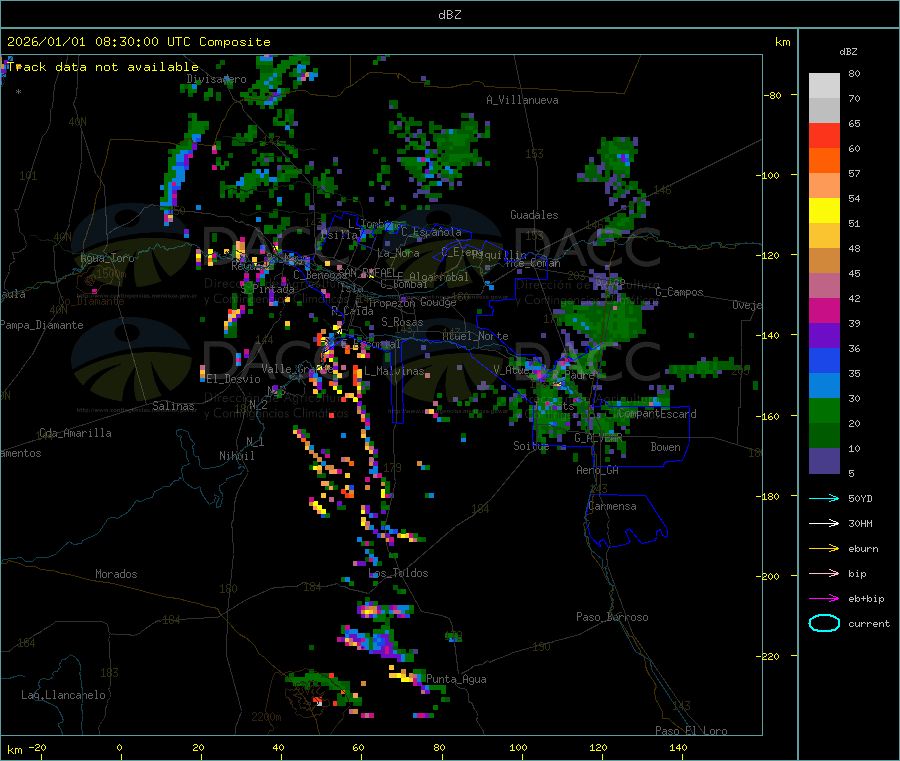Click the Guadales location label
Viewport: 900px width, 761px height.
coord(534,215)
